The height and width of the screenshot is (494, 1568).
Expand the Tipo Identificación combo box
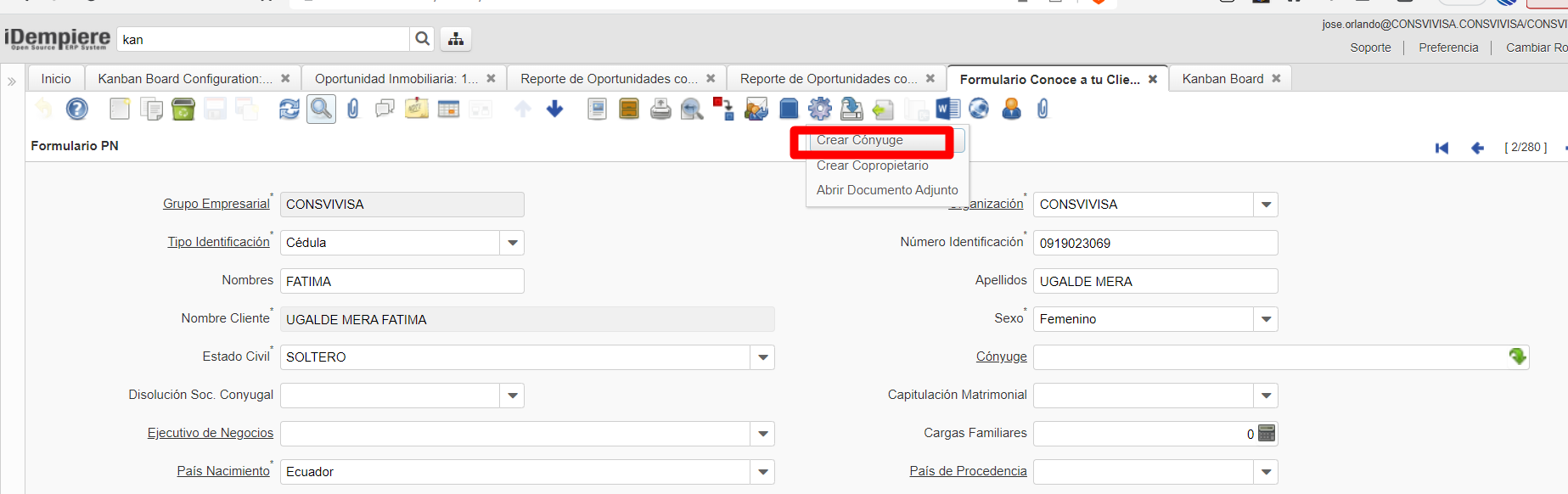pyautogui.click(x=512, y=243)
